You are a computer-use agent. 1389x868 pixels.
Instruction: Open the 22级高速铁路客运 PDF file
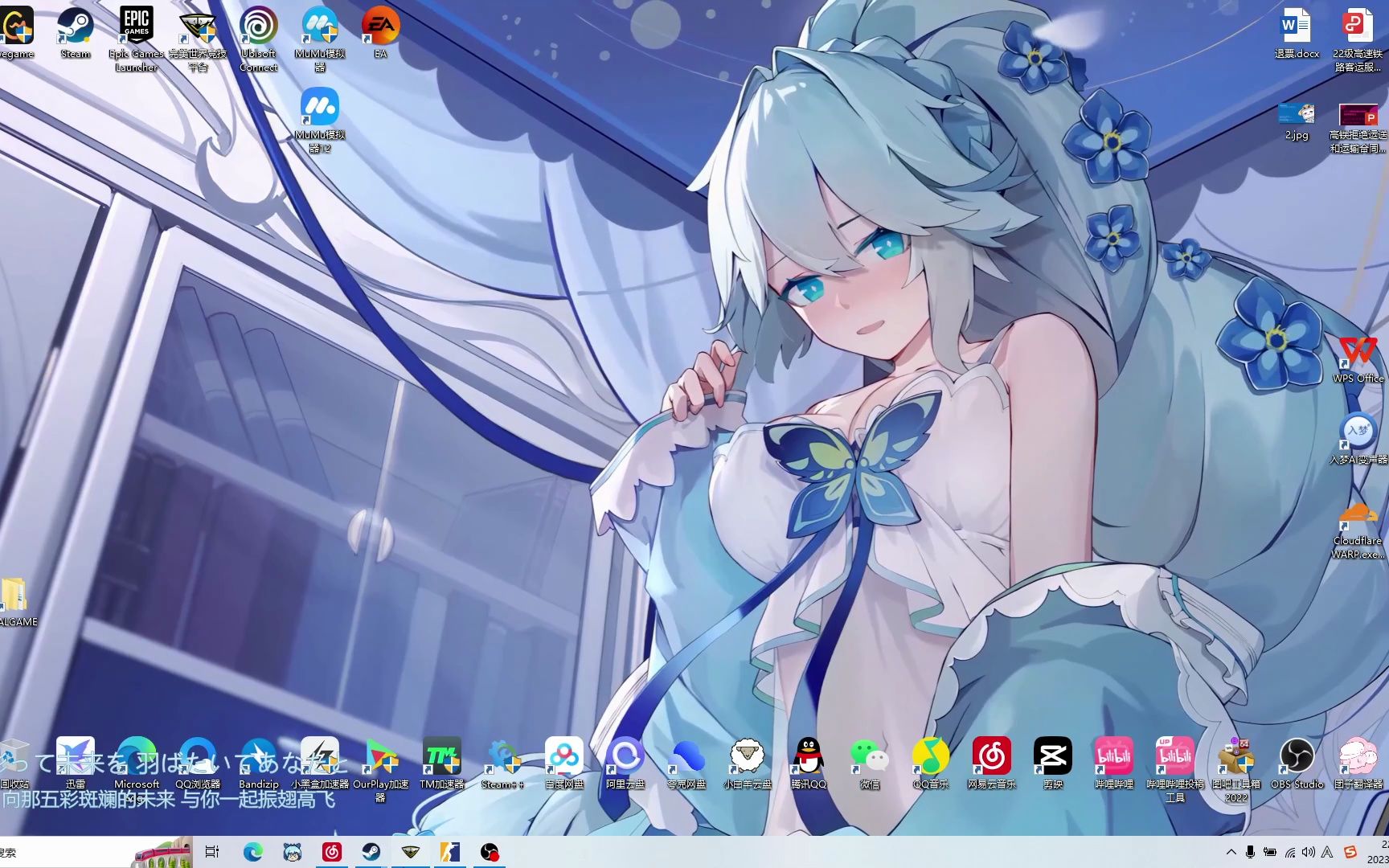click(1358, 38)
